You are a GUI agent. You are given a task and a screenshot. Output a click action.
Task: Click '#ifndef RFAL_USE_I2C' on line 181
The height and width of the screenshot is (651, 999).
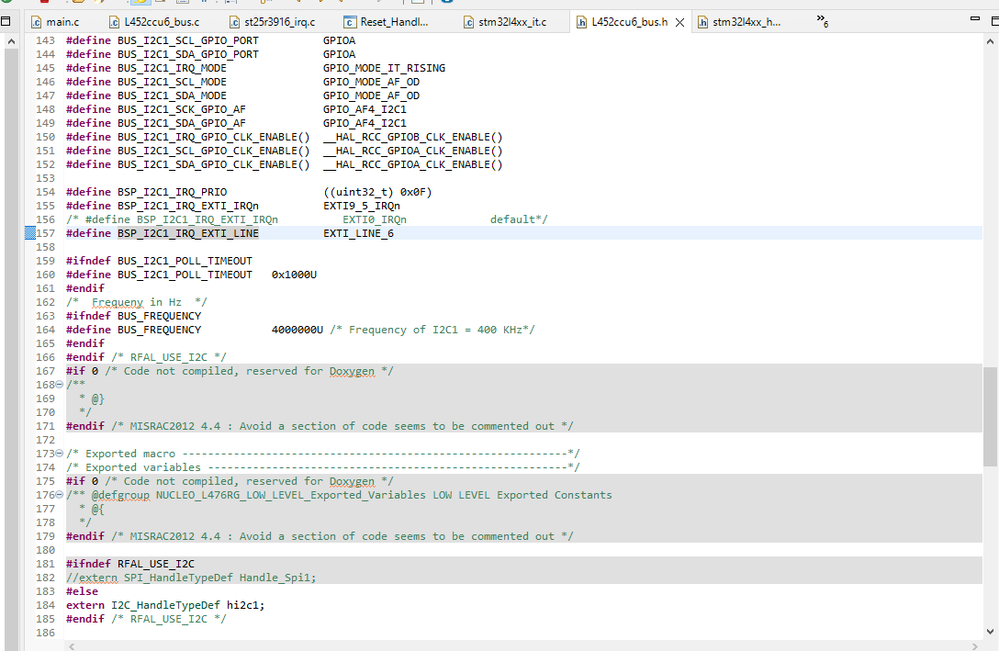[x=131, y=564]
